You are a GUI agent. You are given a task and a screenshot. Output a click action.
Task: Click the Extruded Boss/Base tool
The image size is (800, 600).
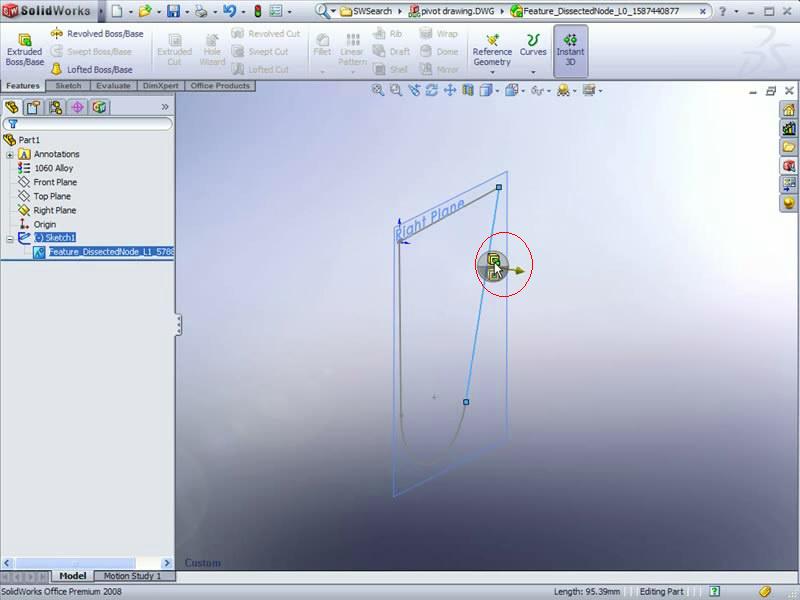point(24,49)
